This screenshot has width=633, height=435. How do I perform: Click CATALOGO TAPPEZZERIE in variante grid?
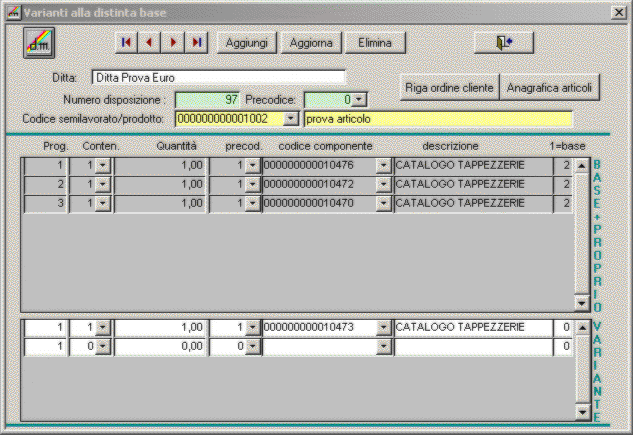coord(473,327)
